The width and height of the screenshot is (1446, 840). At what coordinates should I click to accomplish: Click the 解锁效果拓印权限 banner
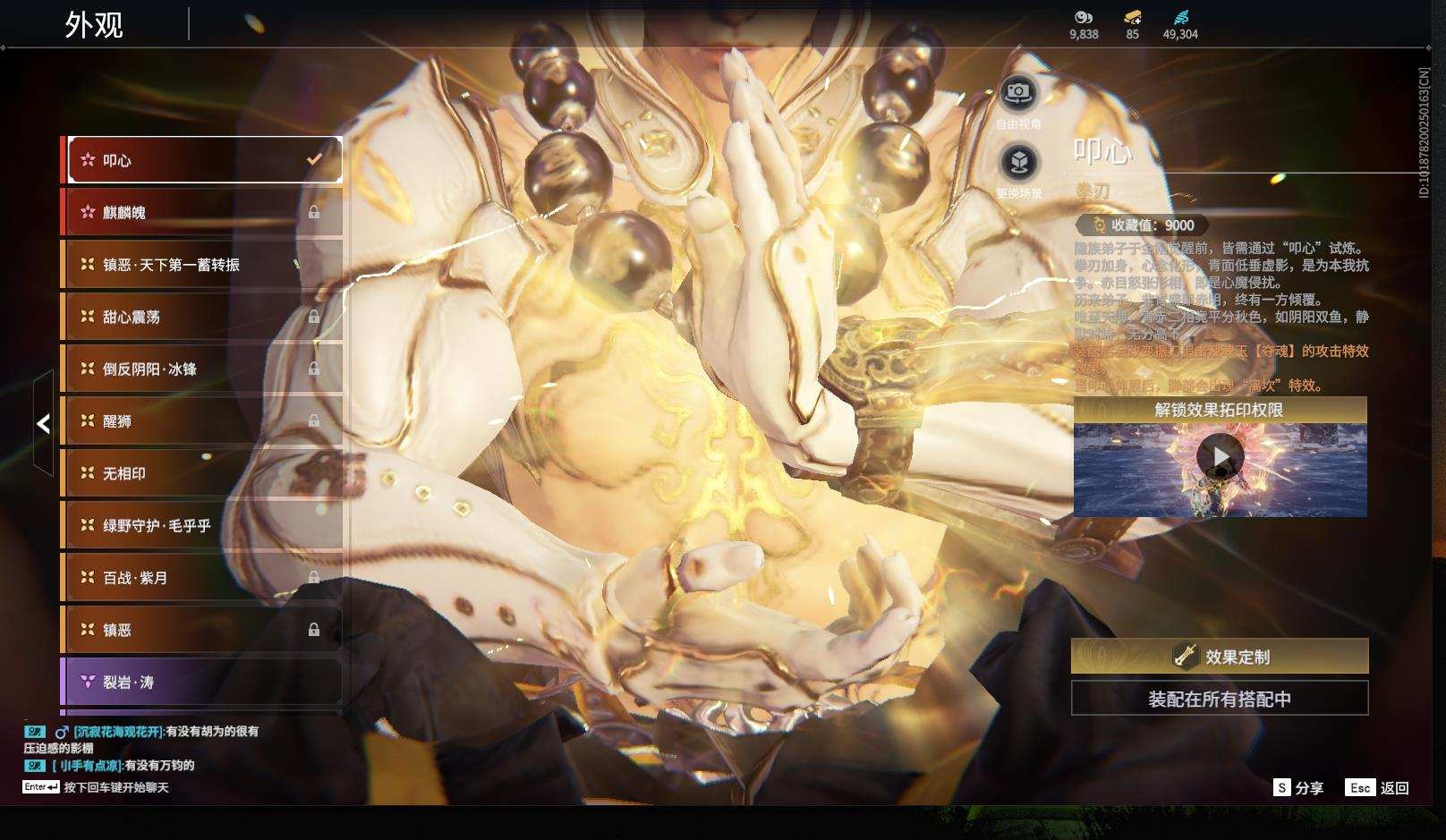(1221, 410)
